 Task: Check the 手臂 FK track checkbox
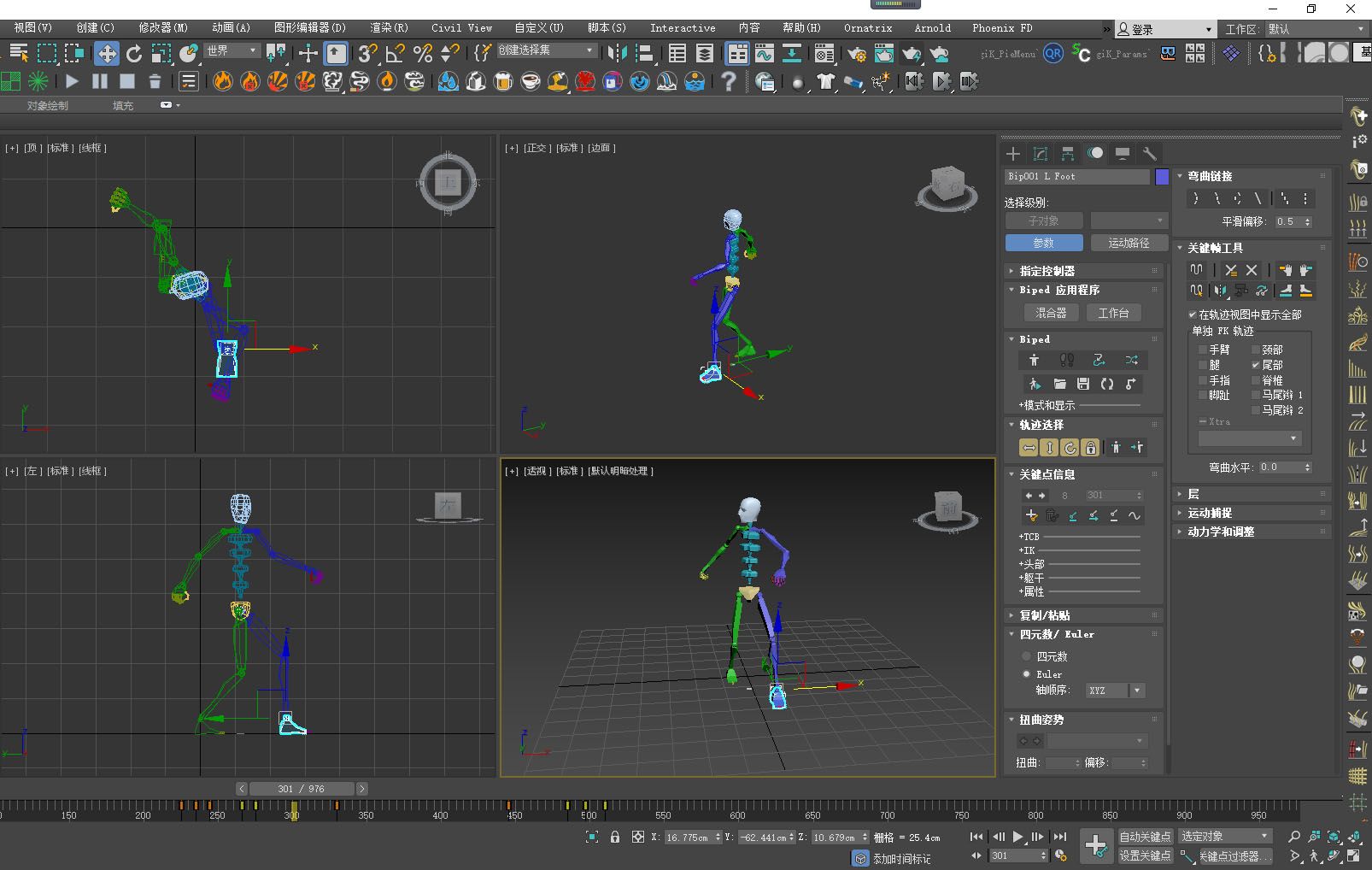(x=1203, y=350)
